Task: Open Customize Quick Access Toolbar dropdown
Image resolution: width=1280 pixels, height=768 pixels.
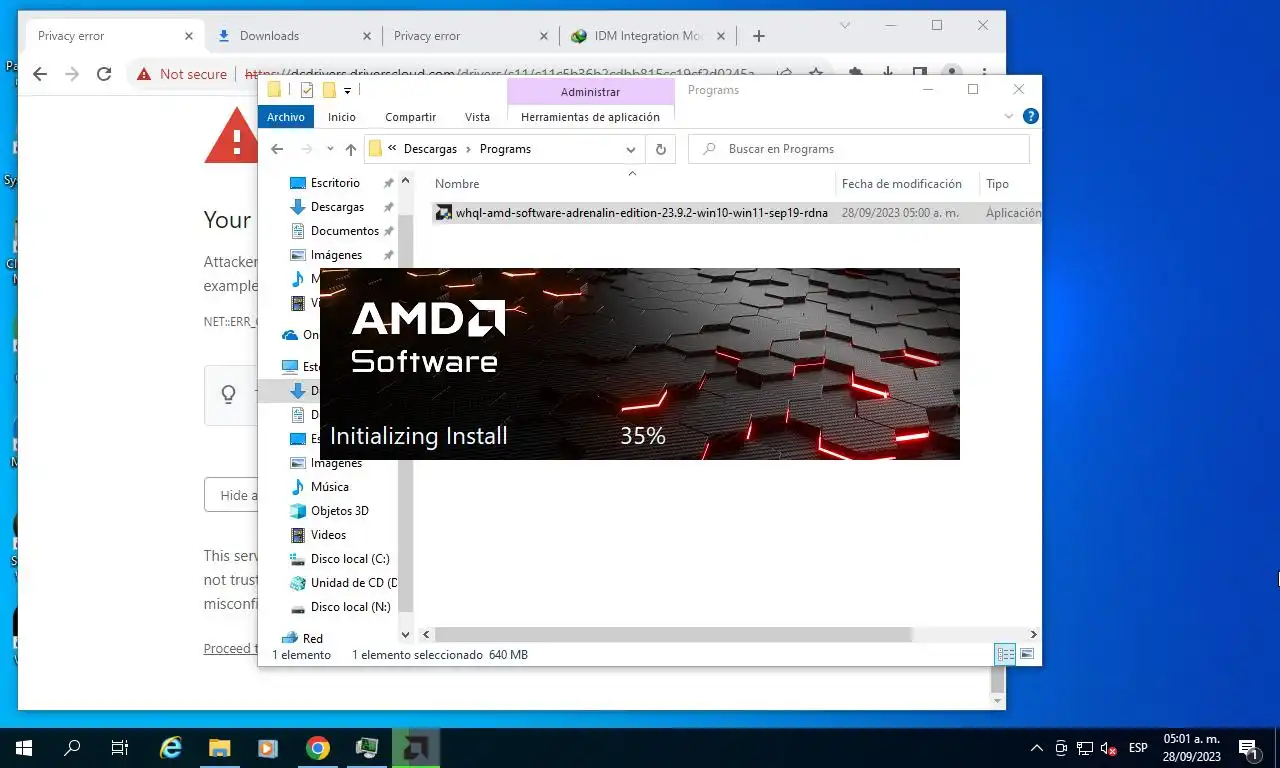Action: (x=347, y=90)
